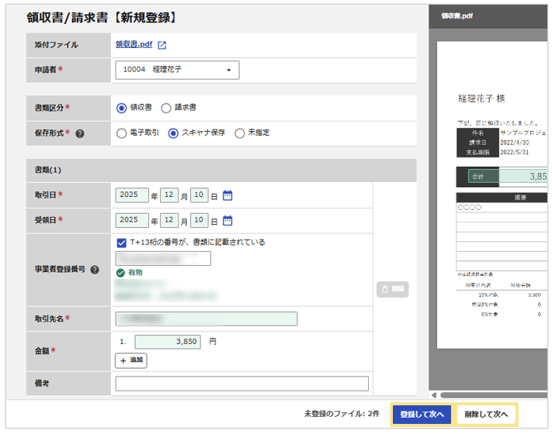This screenshot has width=552, height=434.
Task: Click help icon next to 保存形式
Action: 80,133
